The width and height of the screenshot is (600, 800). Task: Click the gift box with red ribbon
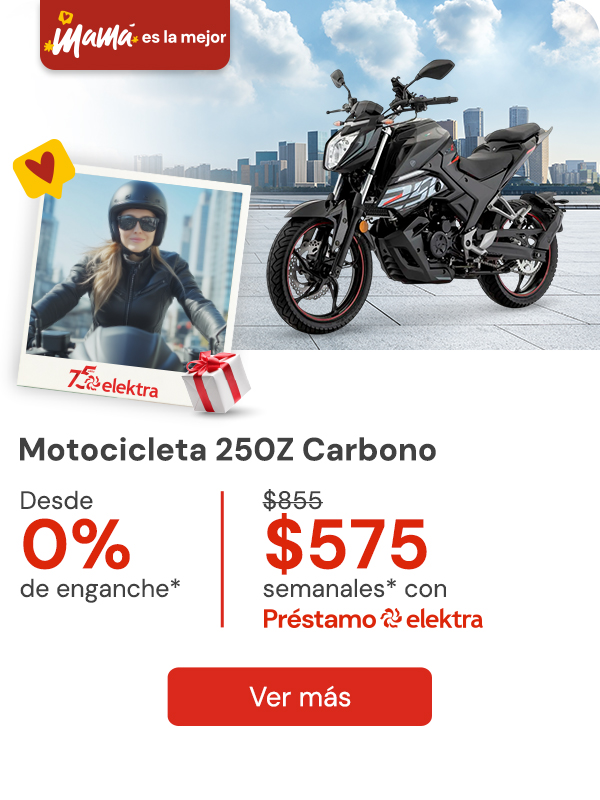pyautogui.click(x=216, y=381)
